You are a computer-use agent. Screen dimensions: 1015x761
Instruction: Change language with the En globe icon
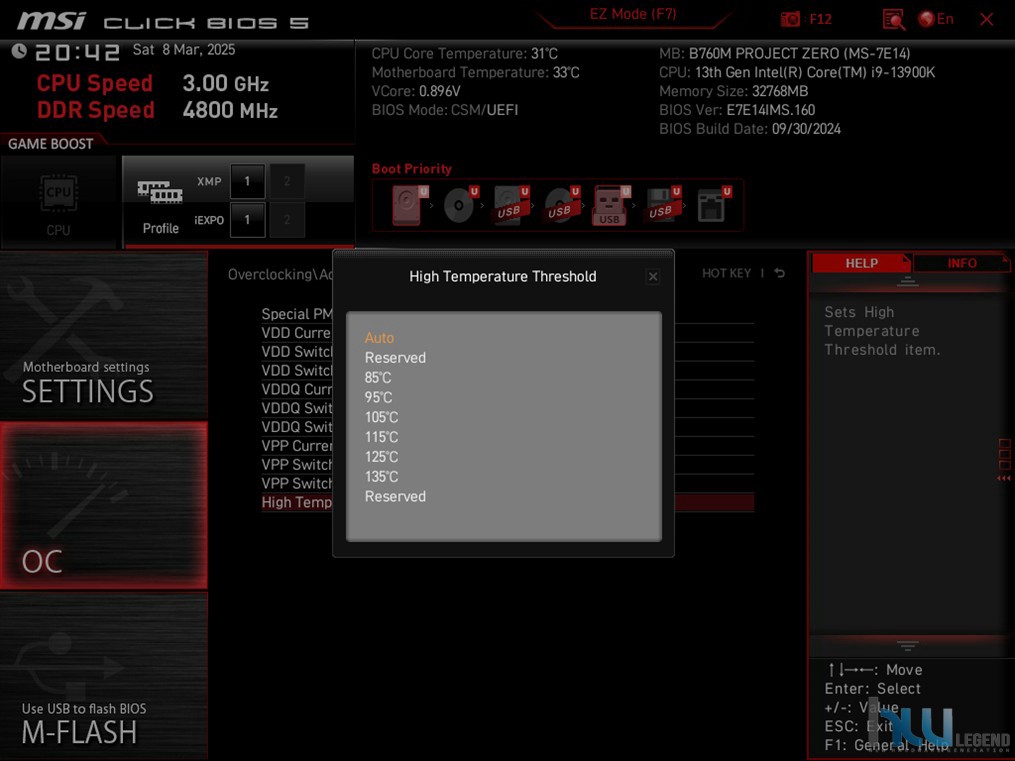[935, 19]
